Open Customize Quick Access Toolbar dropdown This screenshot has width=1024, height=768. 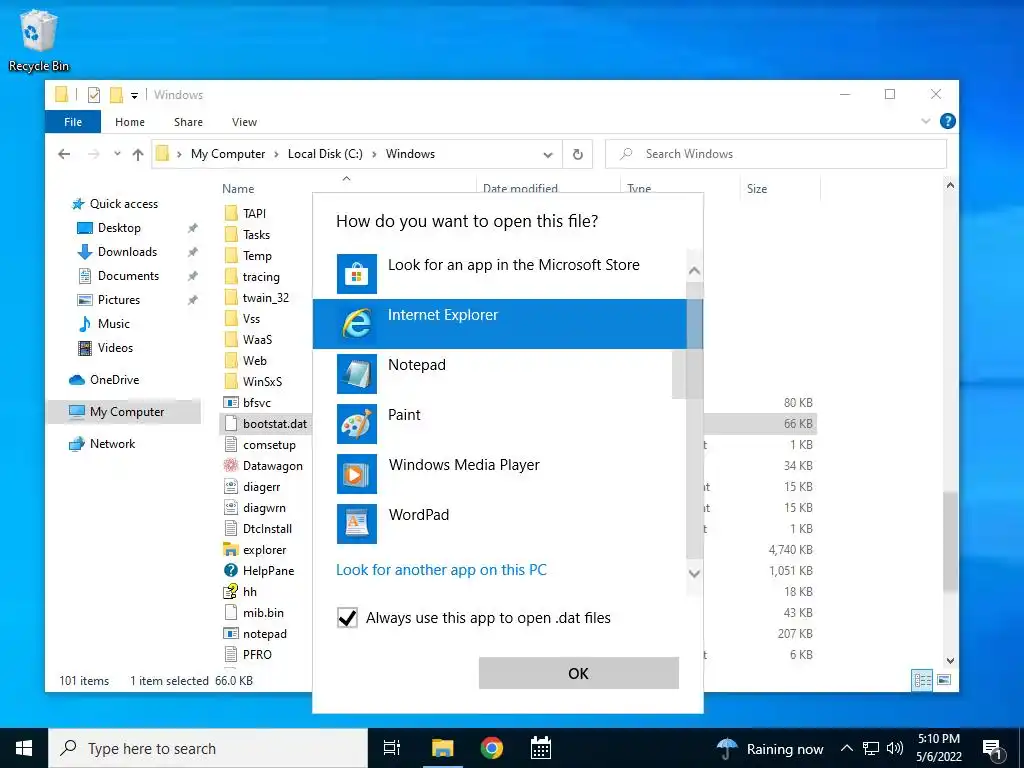pos(134,95)
